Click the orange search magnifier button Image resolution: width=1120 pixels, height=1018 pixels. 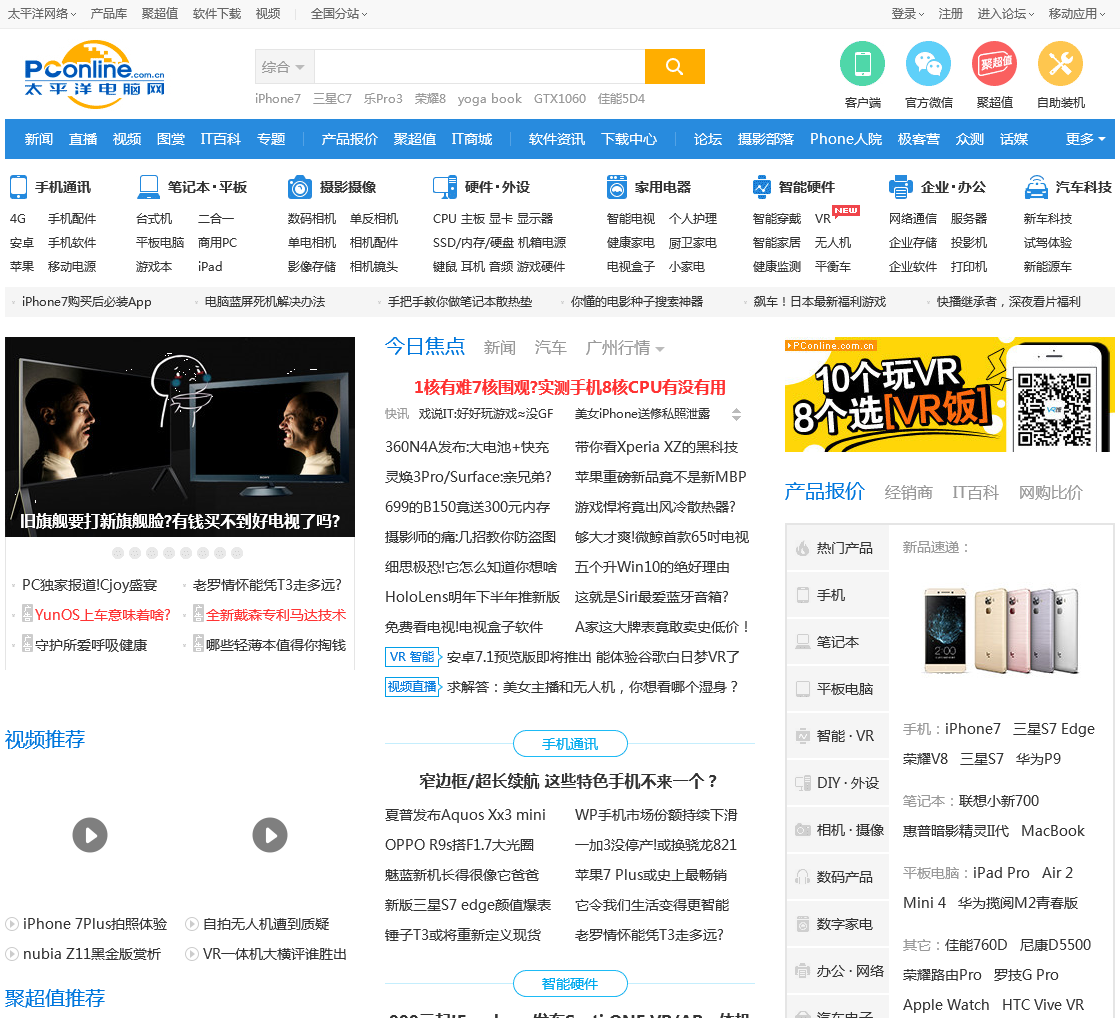coord(674,66)
